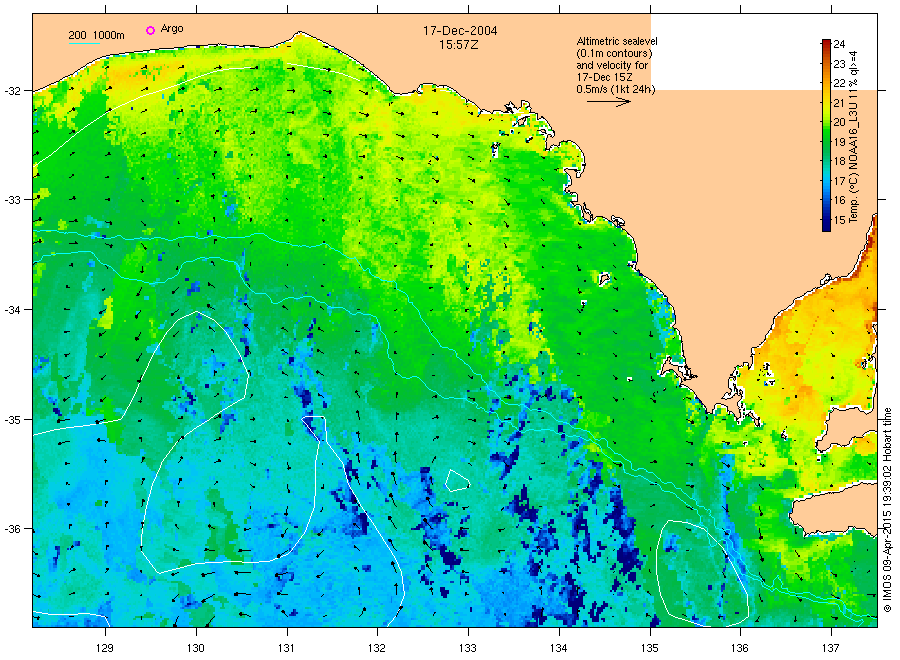Click the '-35' latitude axis label
The width and height of the screenshot is (900, 660).
click(x=12, y=420)
